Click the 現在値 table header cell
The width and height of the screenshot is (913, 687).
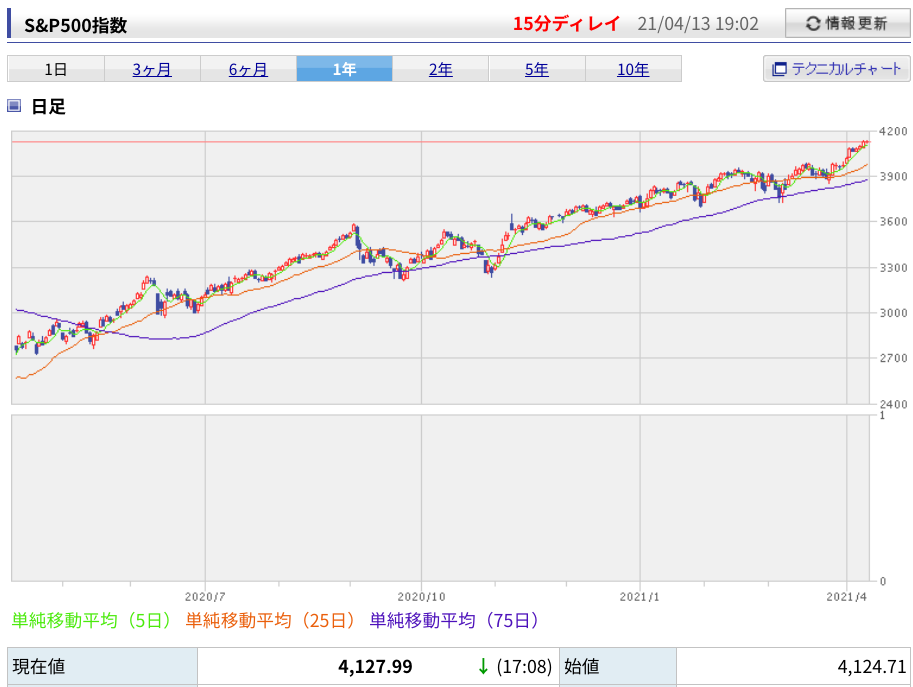pyautogui.click(x=102, y=666)
